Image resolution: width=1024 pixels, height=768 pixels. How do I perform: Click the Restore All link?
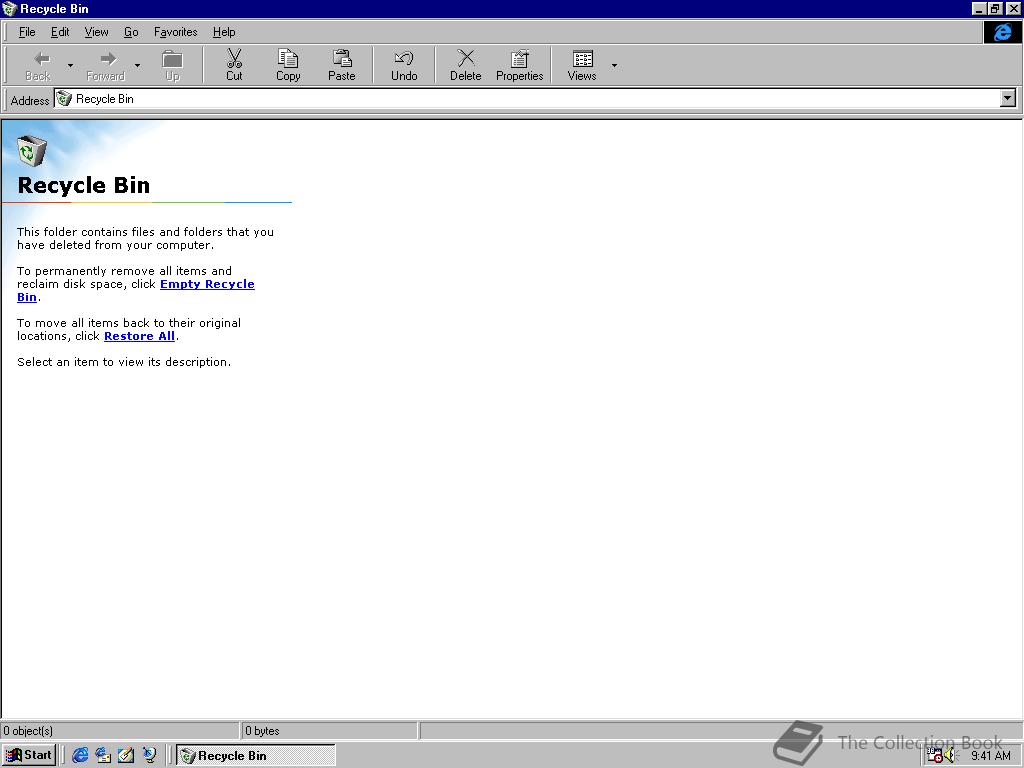(139, 336)
